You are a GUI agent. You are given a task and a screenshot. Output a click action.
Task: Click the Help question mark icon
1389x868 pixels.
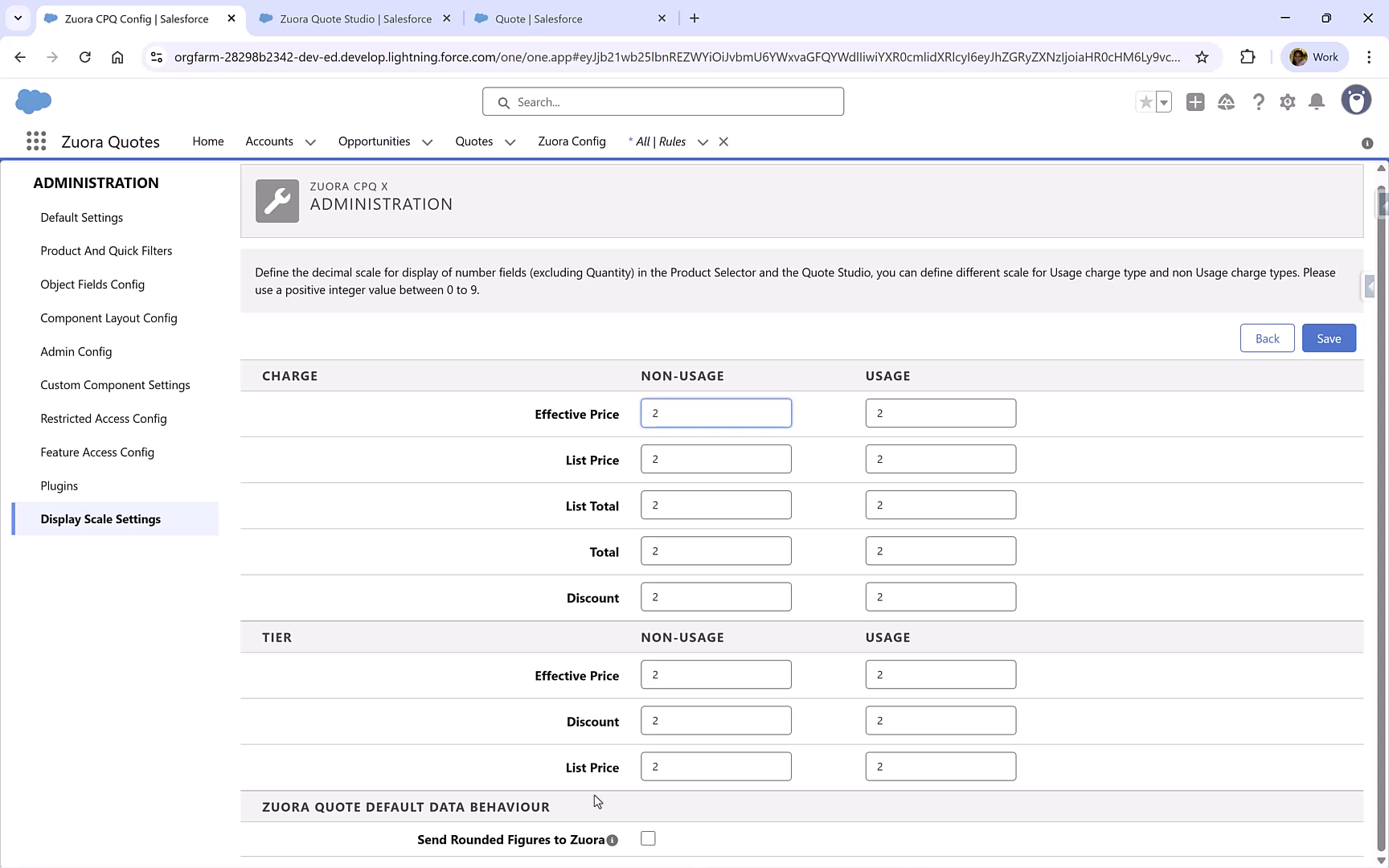click(1259, 102)
